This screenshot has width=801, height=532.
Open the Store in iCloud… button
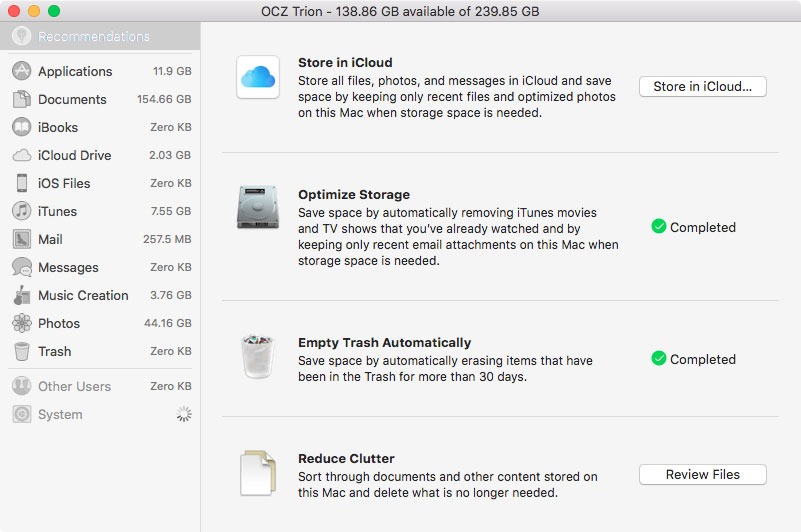coord(702,86)
